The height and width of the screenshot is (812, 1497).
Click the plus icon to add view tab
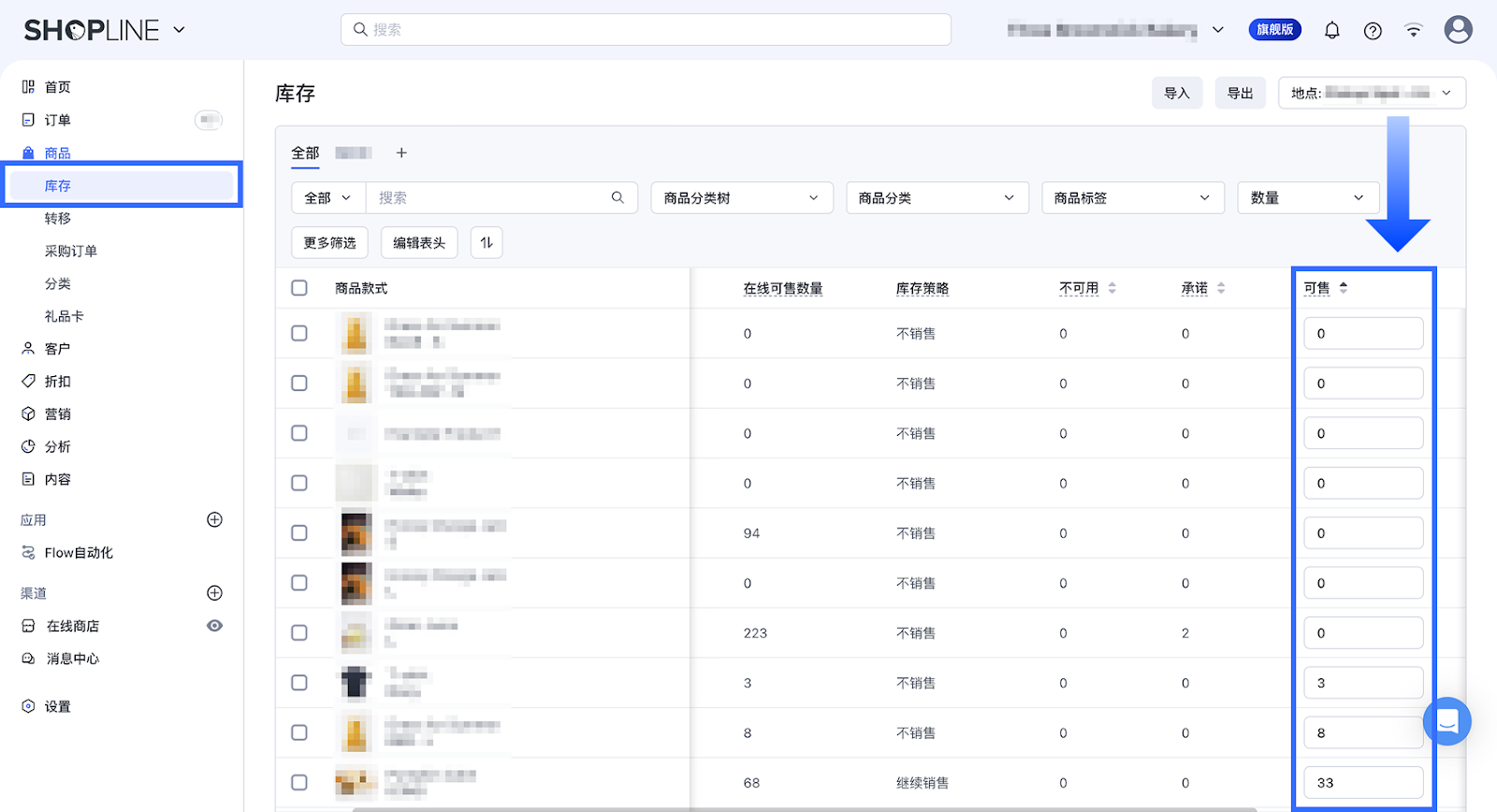[x=401, y=152]
